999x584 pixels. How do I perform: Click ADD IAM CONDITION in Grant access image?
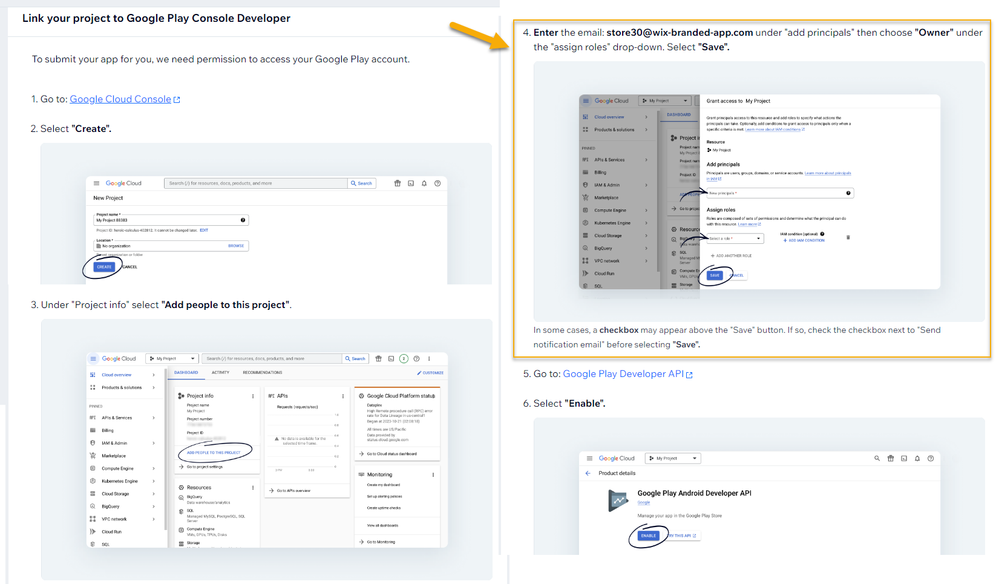(x=804, y=241)
